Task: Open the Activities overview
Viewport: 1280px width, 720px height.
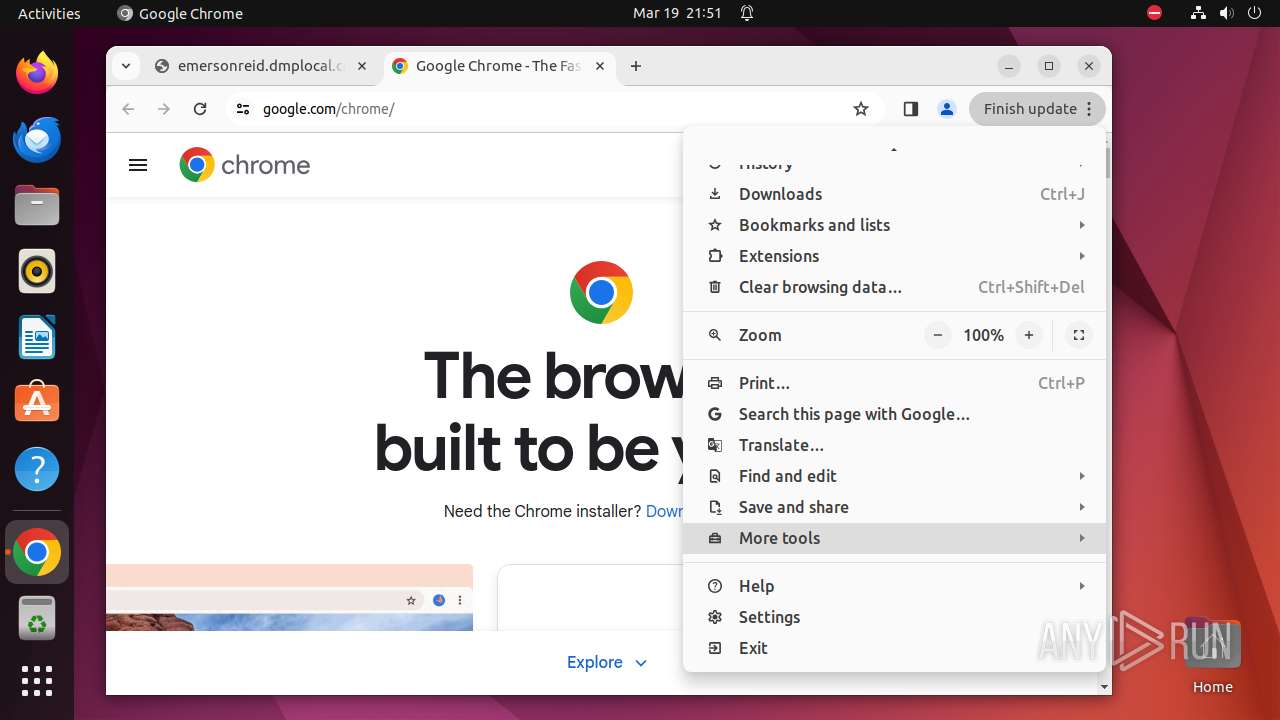Action: [x=49, y=13]
